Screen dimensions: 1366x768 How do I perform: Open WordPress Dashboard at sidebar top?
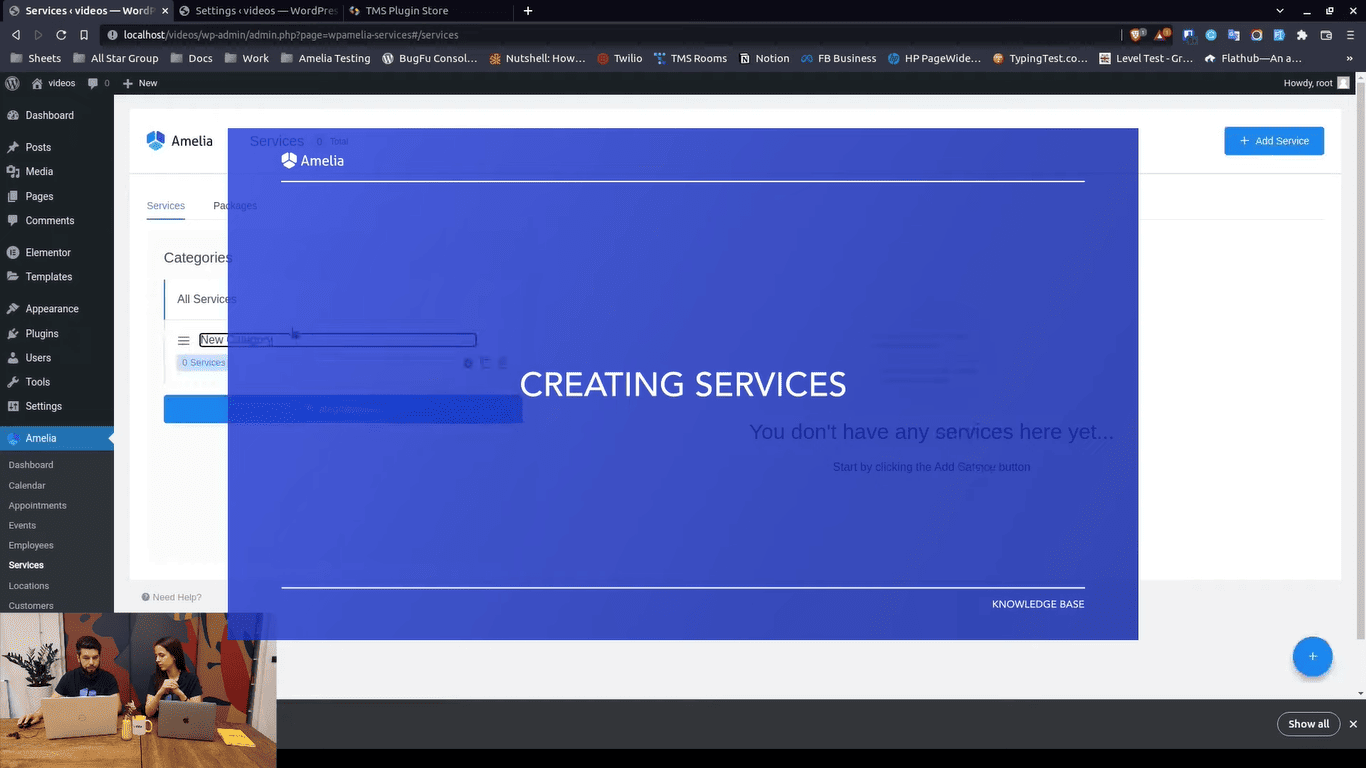(x=50, y=116)
